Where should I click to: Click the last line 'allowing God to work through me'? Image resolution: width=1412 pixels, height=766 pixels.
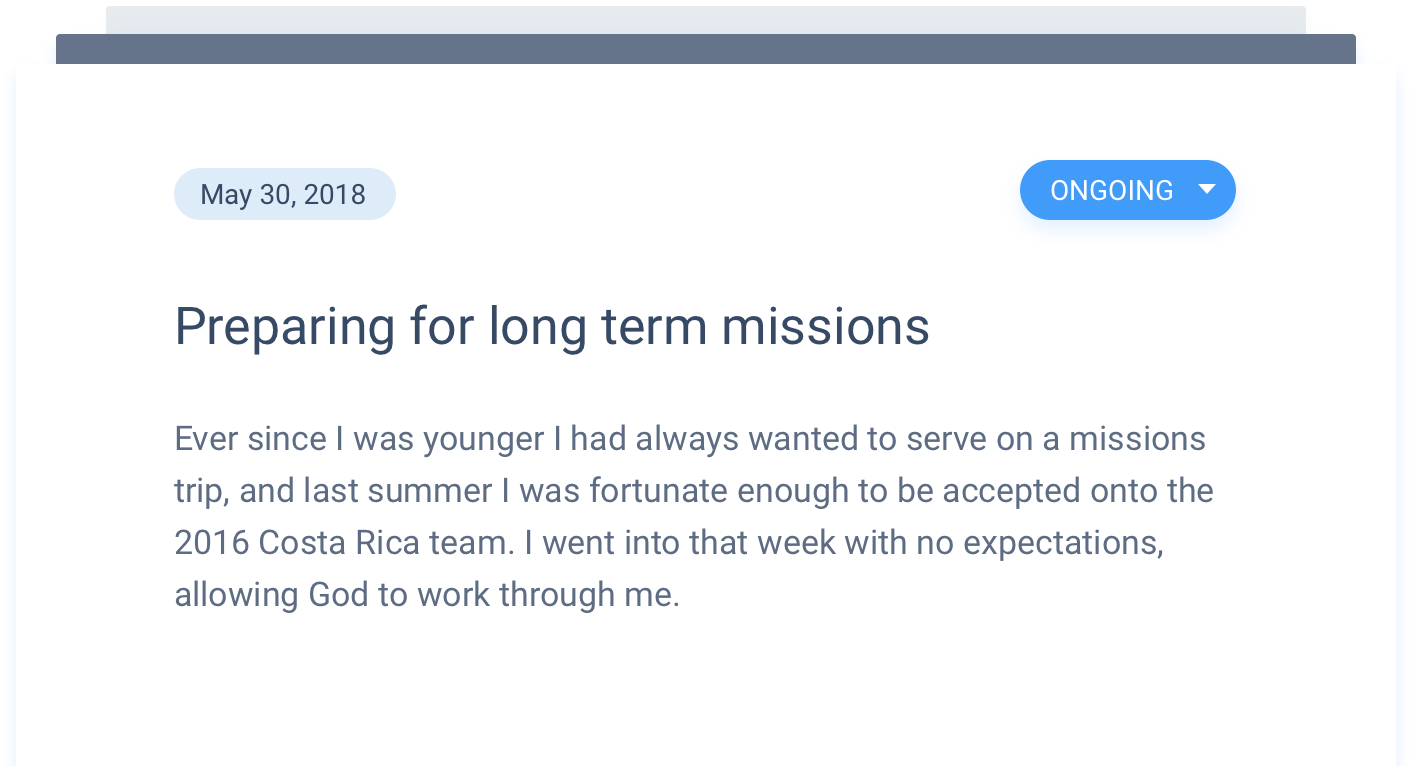(427, 595)
